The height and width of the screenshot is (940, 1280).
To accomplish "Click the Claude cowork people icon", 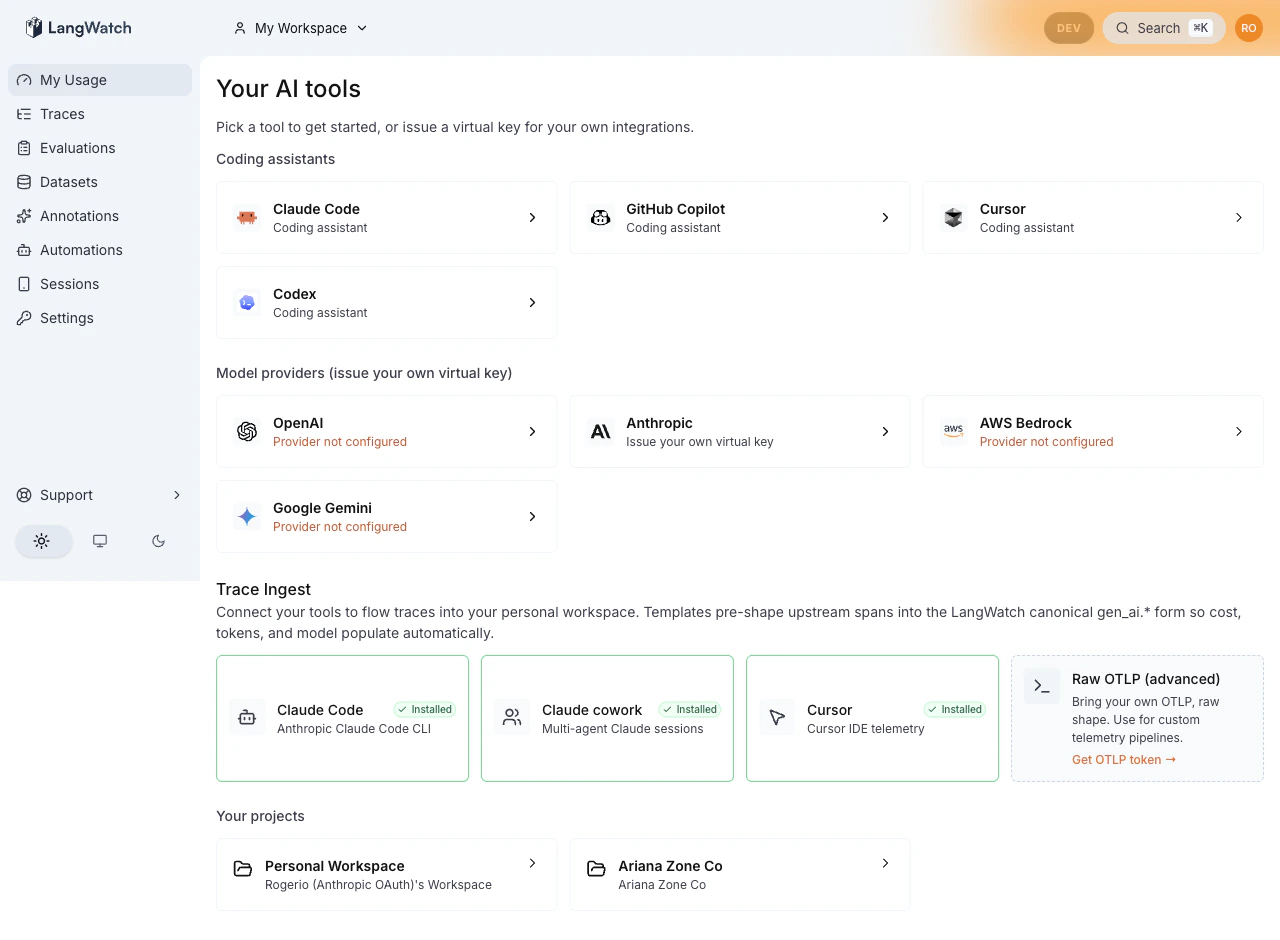I will click(x=512, y=717).
